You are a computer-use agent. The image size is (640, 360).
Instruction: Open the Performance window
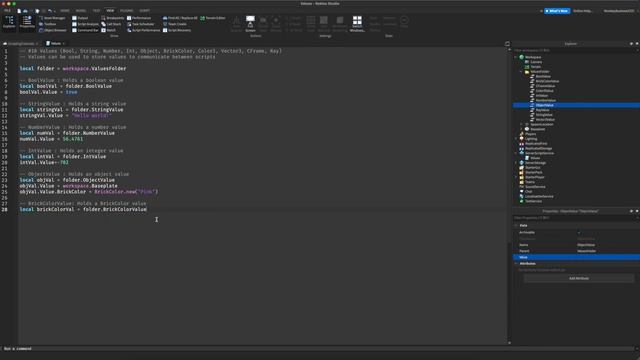[139, 18]
